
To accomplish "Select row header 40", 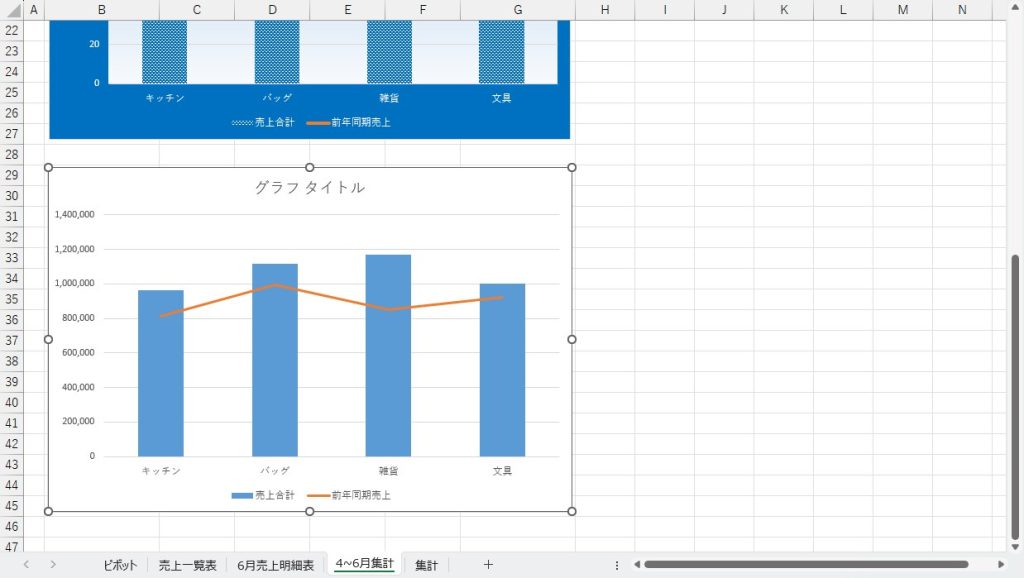I will tap(12, 402).
